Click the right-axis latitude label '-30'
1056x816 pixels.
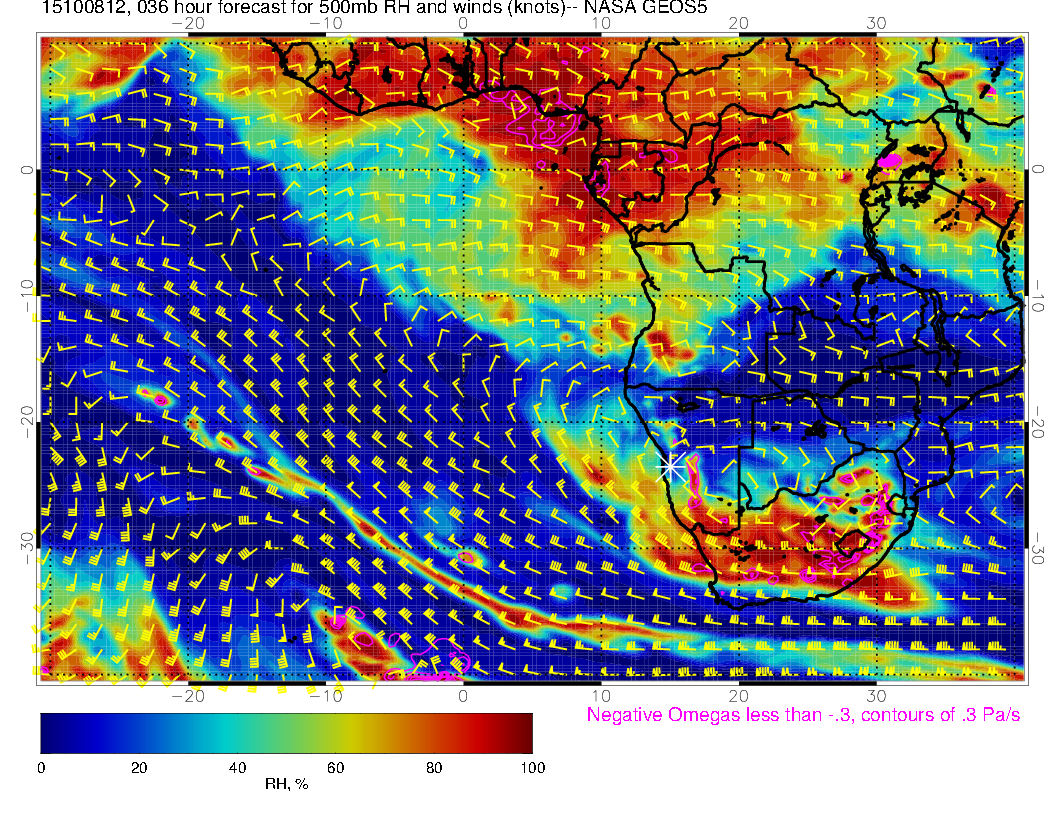pos(1038,548)
